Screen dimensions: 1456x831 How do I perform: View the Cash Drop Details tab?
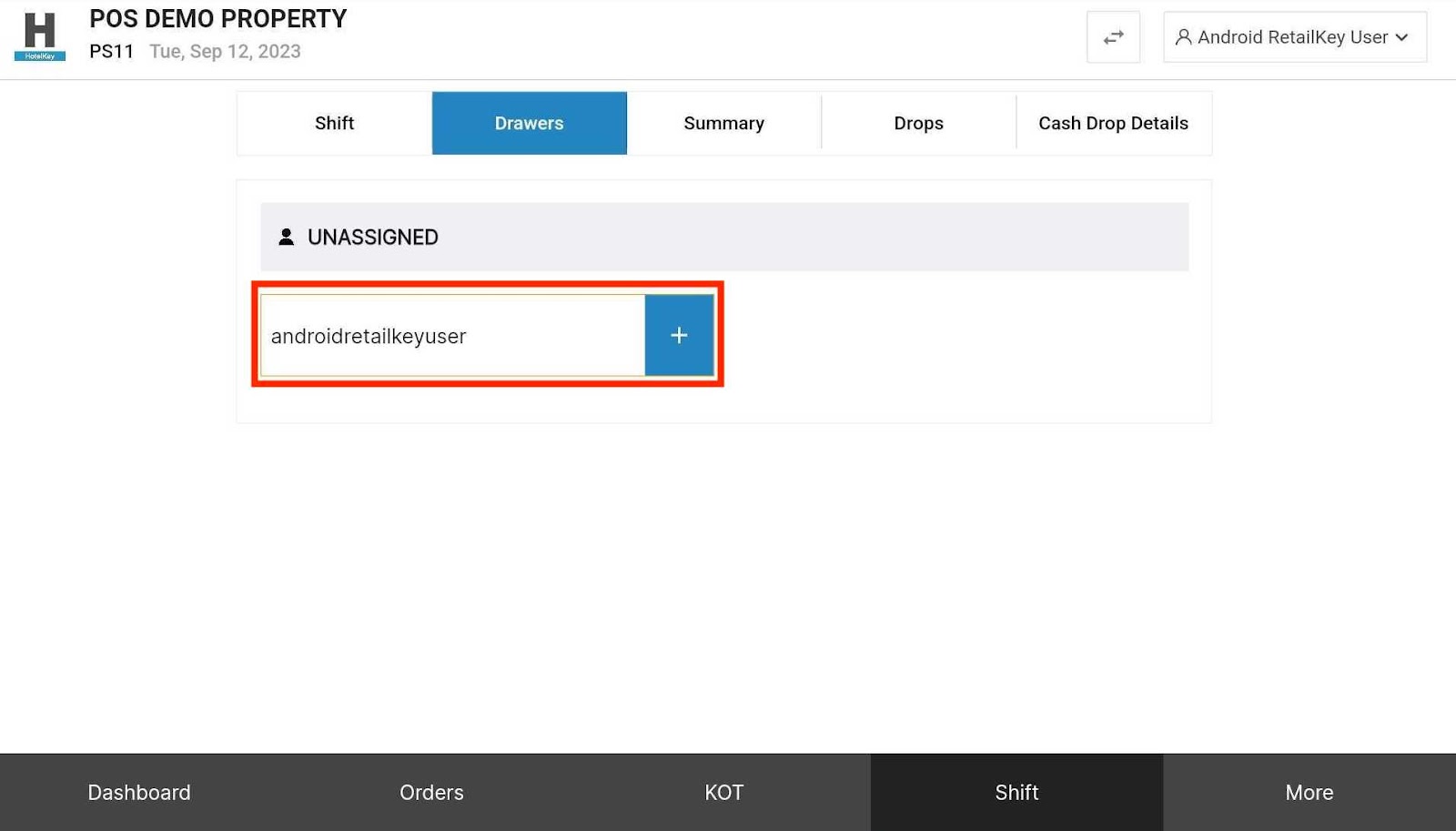click(1113, 123)
